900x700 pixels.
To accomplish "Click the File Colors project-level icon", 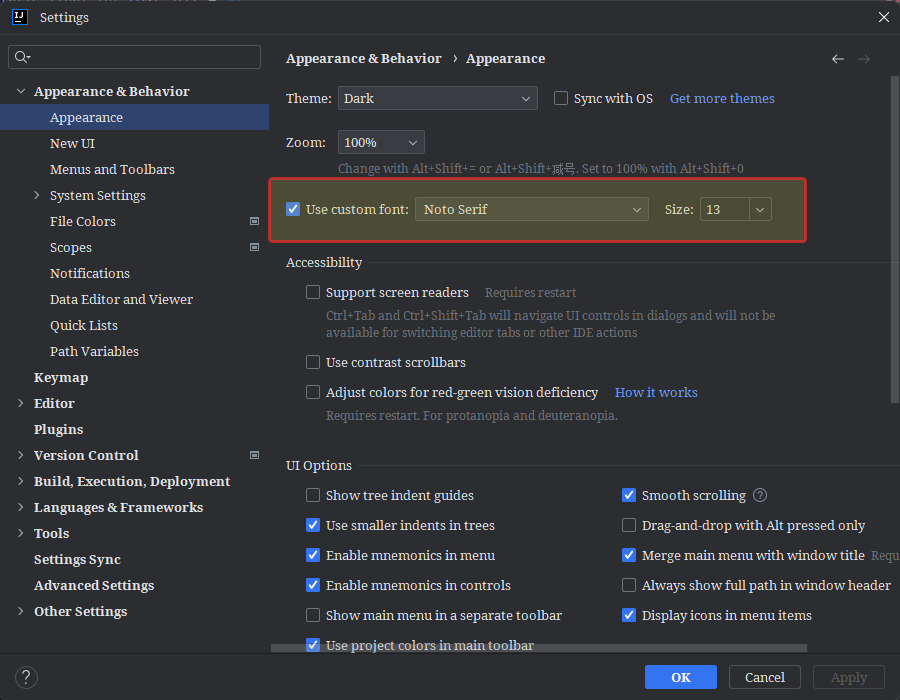I will click(254, 221).
